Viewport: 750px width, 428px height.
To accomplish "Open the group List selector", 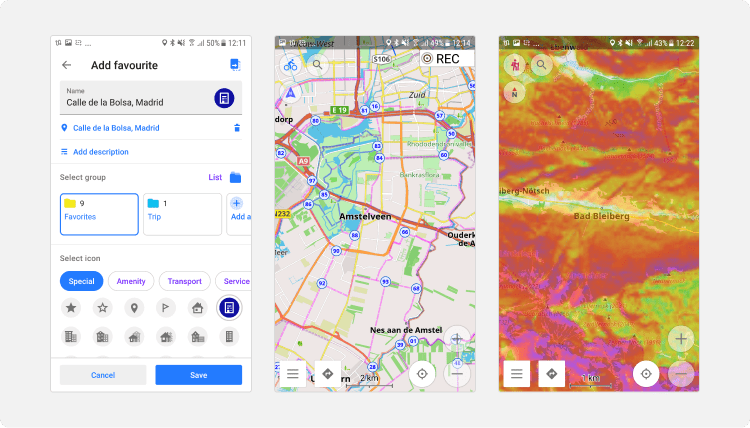I will pyautogui.click(x=215, y=177).
